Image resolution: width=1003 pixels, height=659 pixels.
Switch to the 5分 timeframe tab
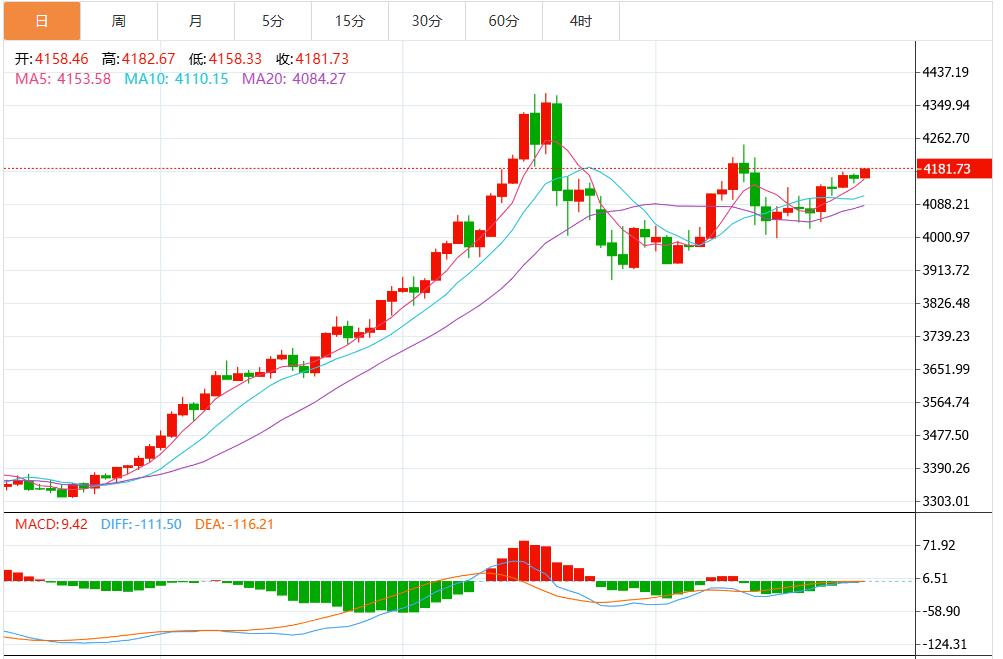click(x=273, y=21)
